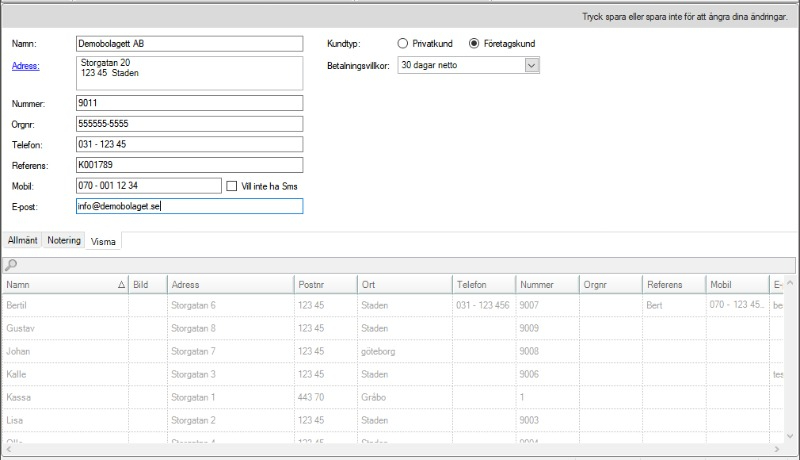Screen dimensions: 800x460
Task: Switch to the Allmänt tab
Action: point(22,240)
